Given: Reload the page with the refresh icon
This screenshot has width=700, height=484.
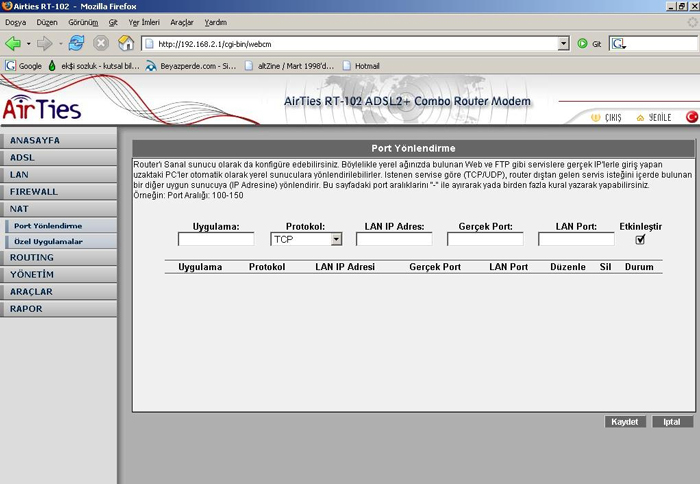Looking at the screenshot, I should coord(76,43).
